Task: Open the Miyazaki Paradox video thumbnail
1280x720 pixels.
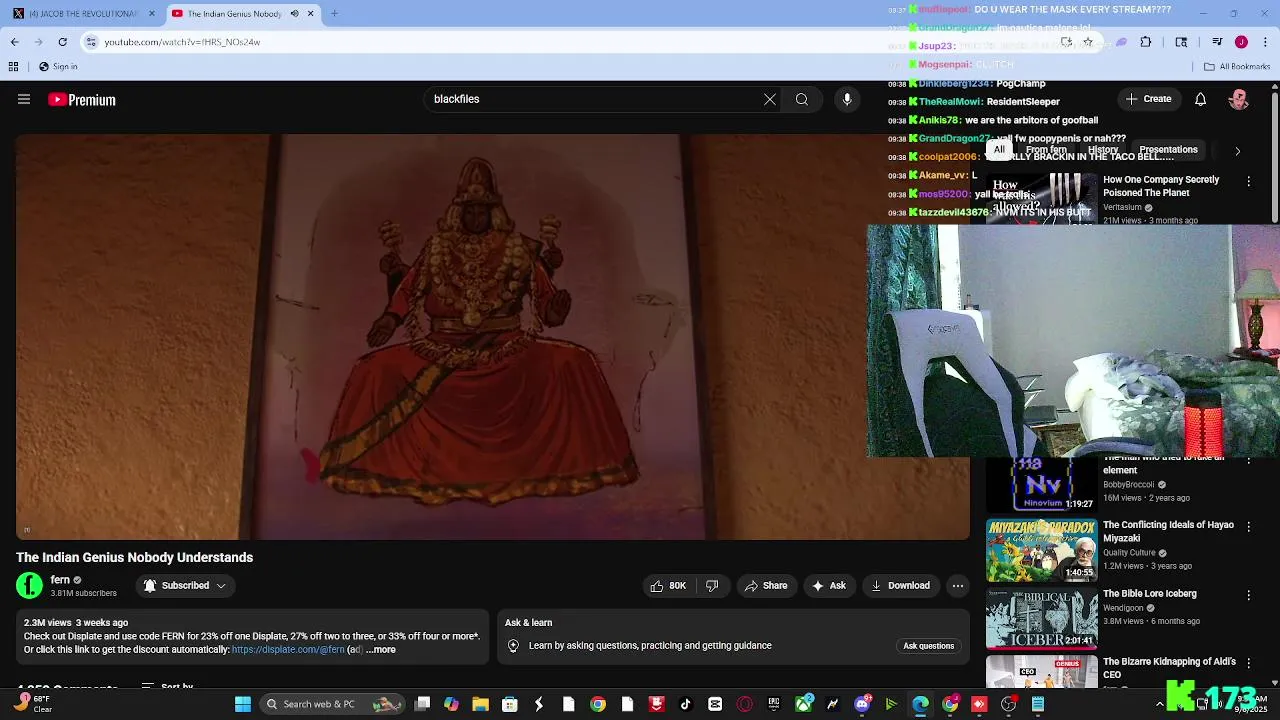Action: pos(1042,550)
